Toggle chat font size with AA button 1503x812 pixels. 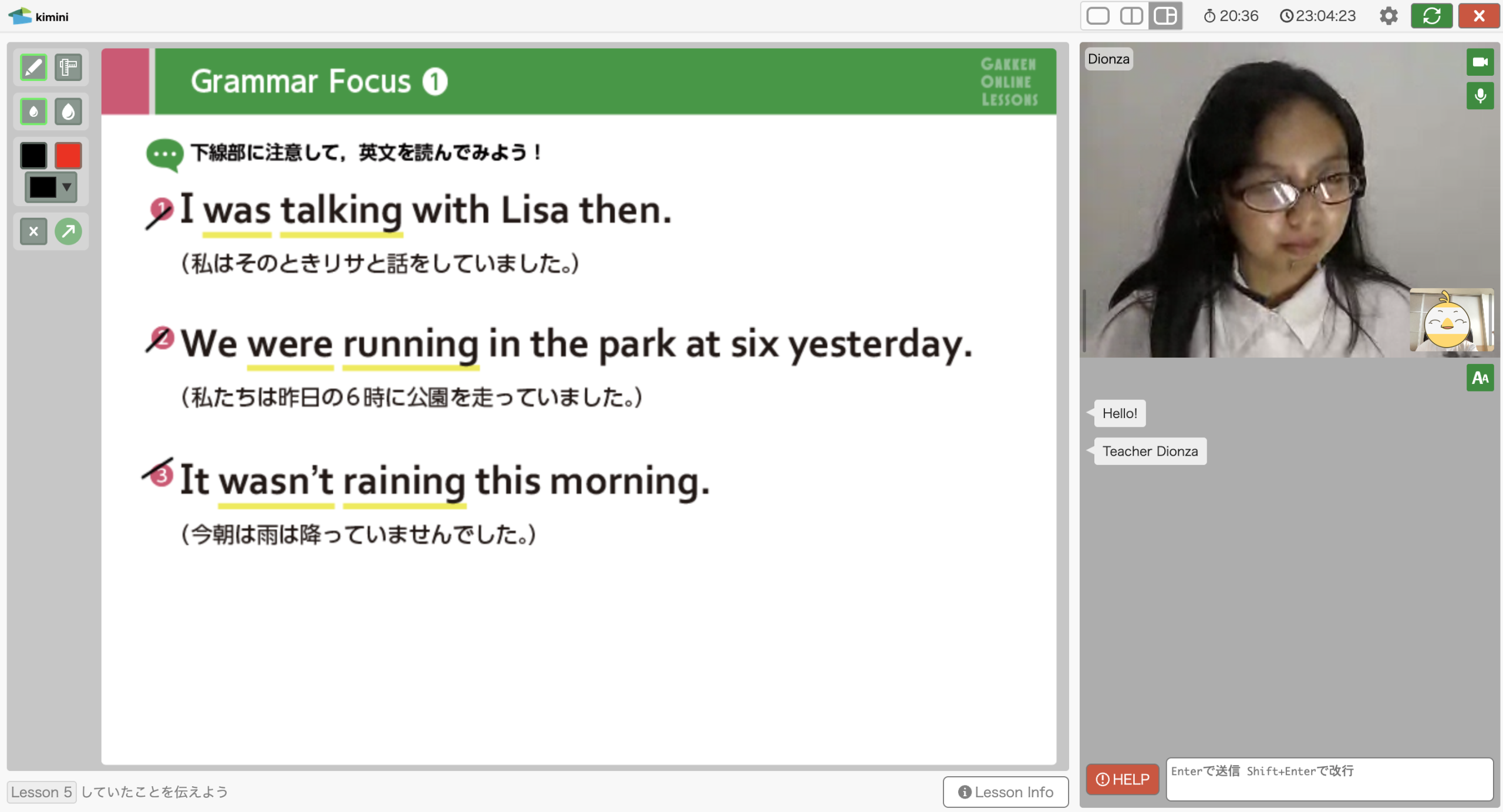click(1480, 378)
